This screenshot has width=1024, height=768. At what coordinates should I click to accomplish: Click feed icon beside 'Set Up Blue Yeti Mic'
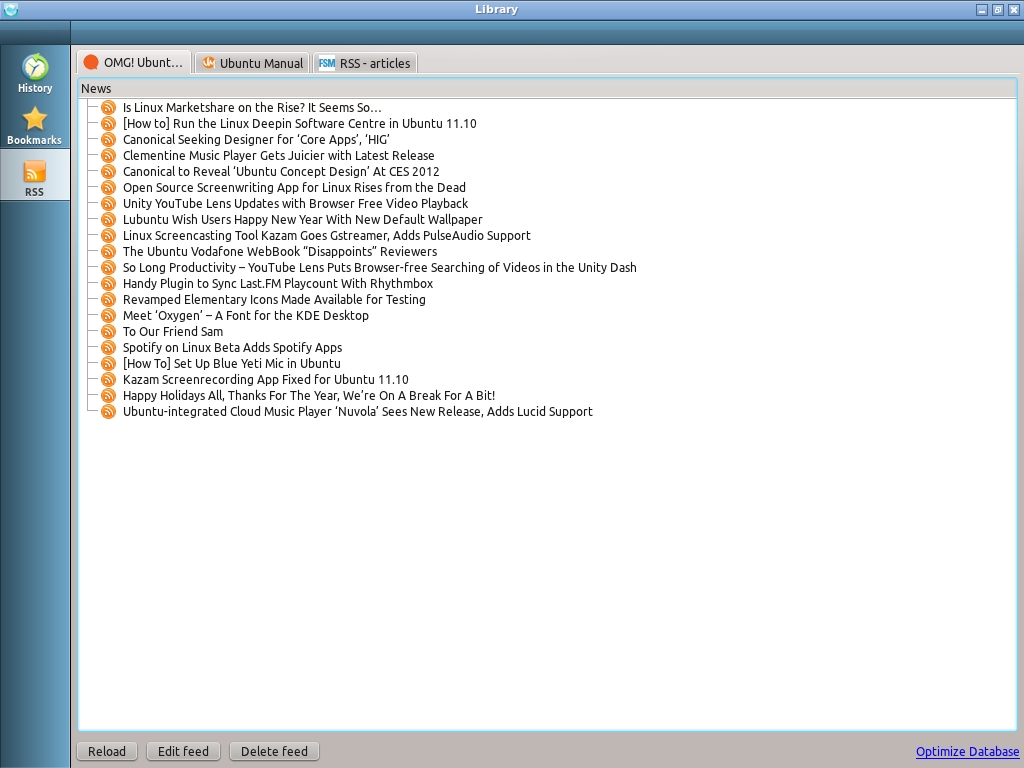pos(108,364)
